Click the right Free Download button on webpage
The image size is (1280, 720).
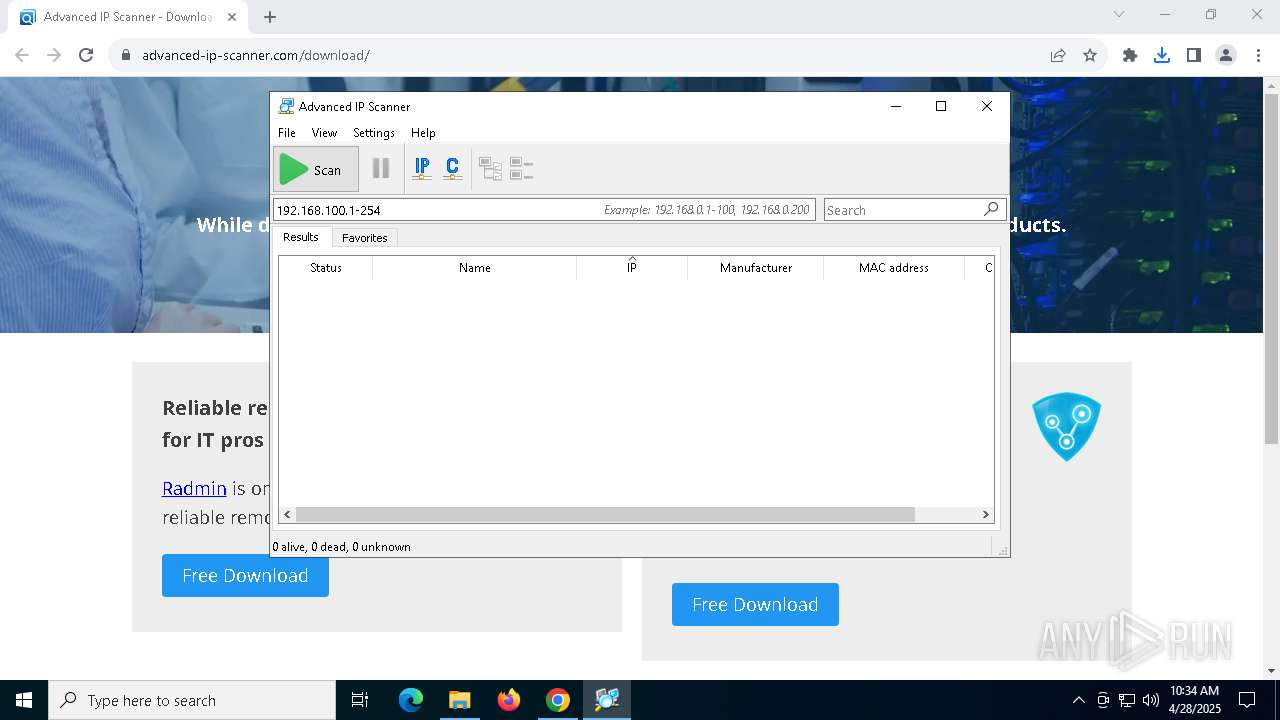755,605
